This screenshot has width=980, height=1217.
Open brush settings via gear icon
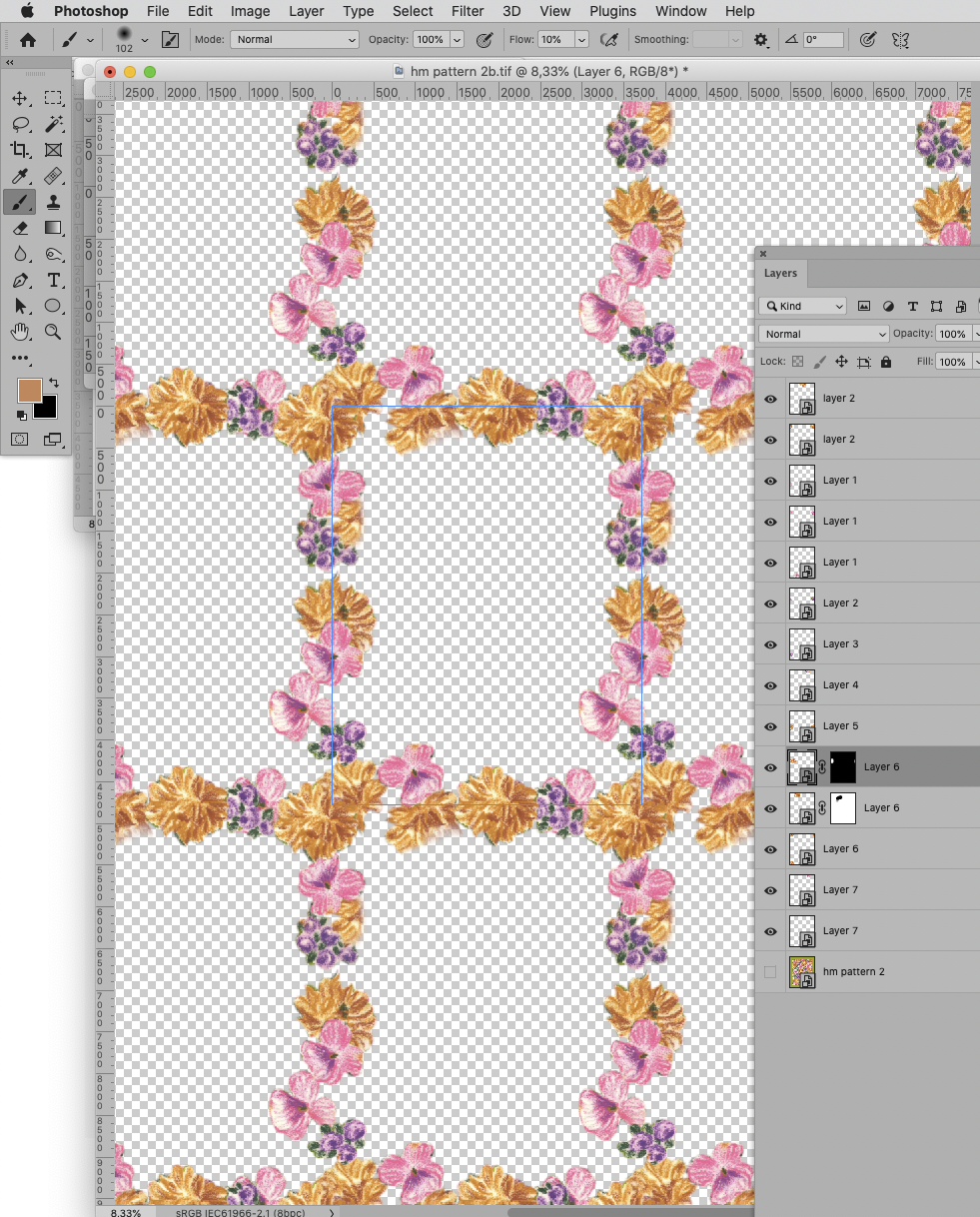click(760, 40)
